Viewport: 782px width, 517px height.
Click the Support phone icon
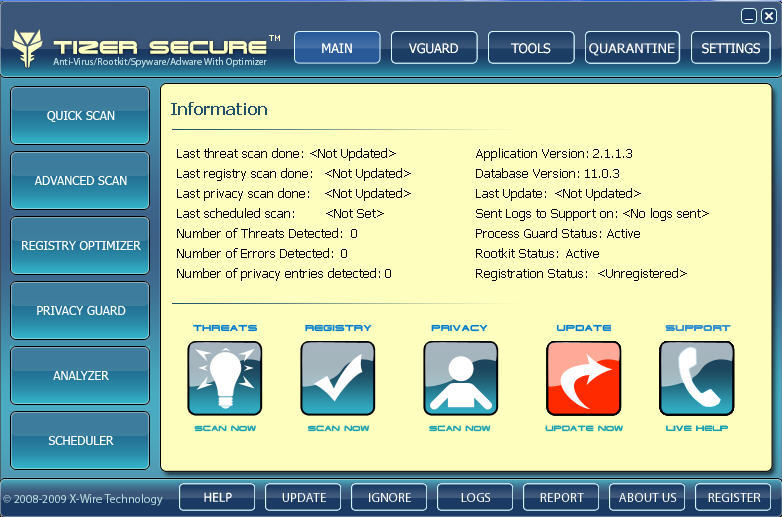tap(697, 378)
